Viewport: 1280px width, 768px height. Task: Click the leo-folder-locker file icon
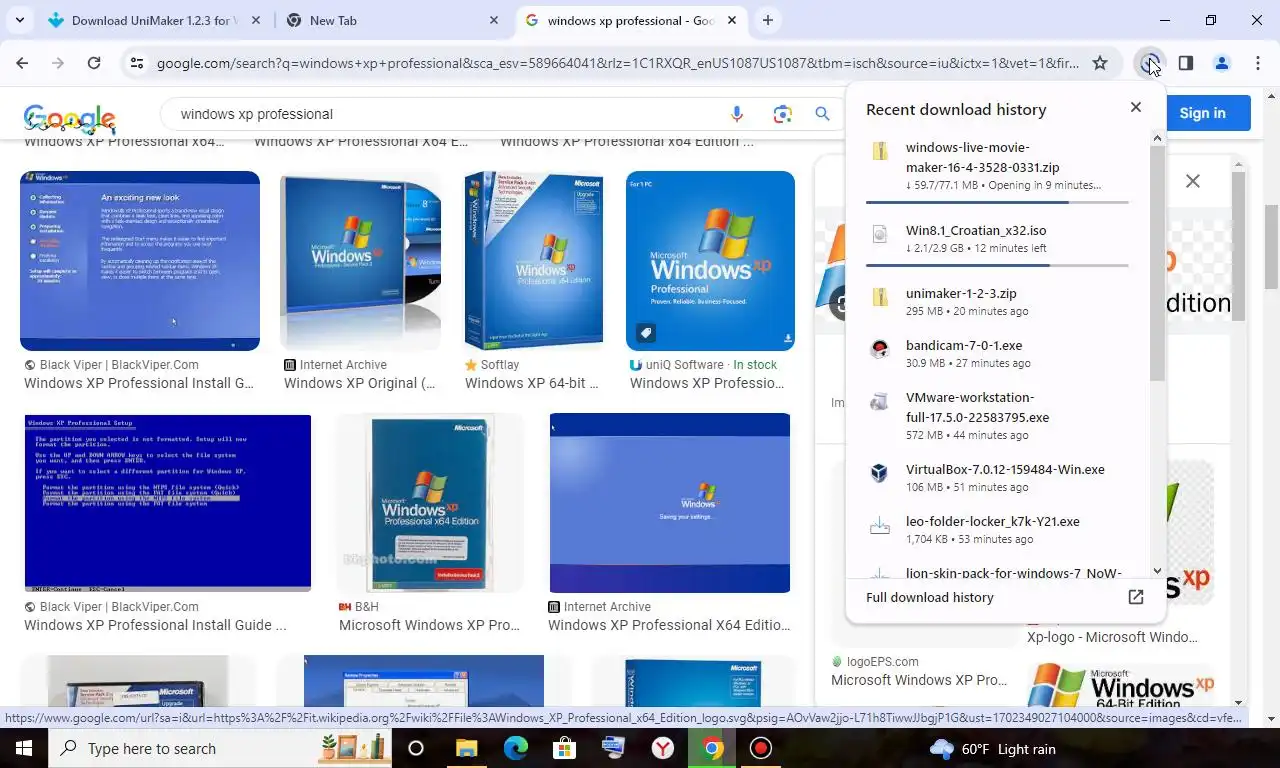tap(880, 524)
